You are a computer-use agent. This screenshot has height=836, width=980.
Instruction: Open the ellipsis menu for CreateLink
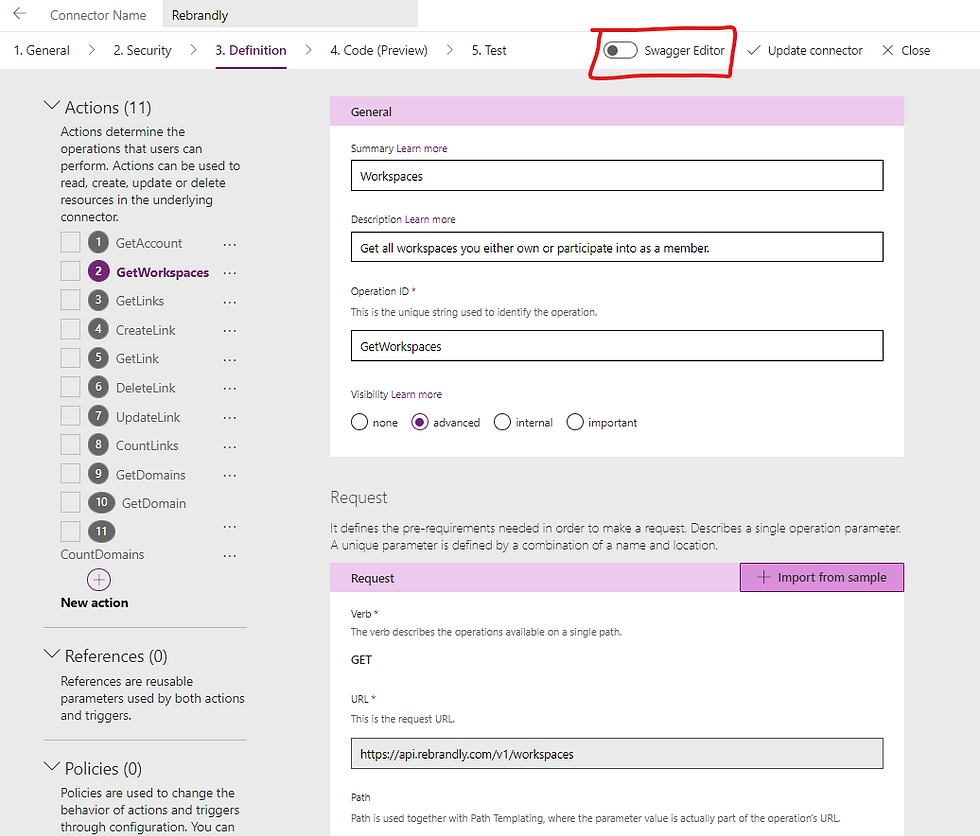(230, 331)
